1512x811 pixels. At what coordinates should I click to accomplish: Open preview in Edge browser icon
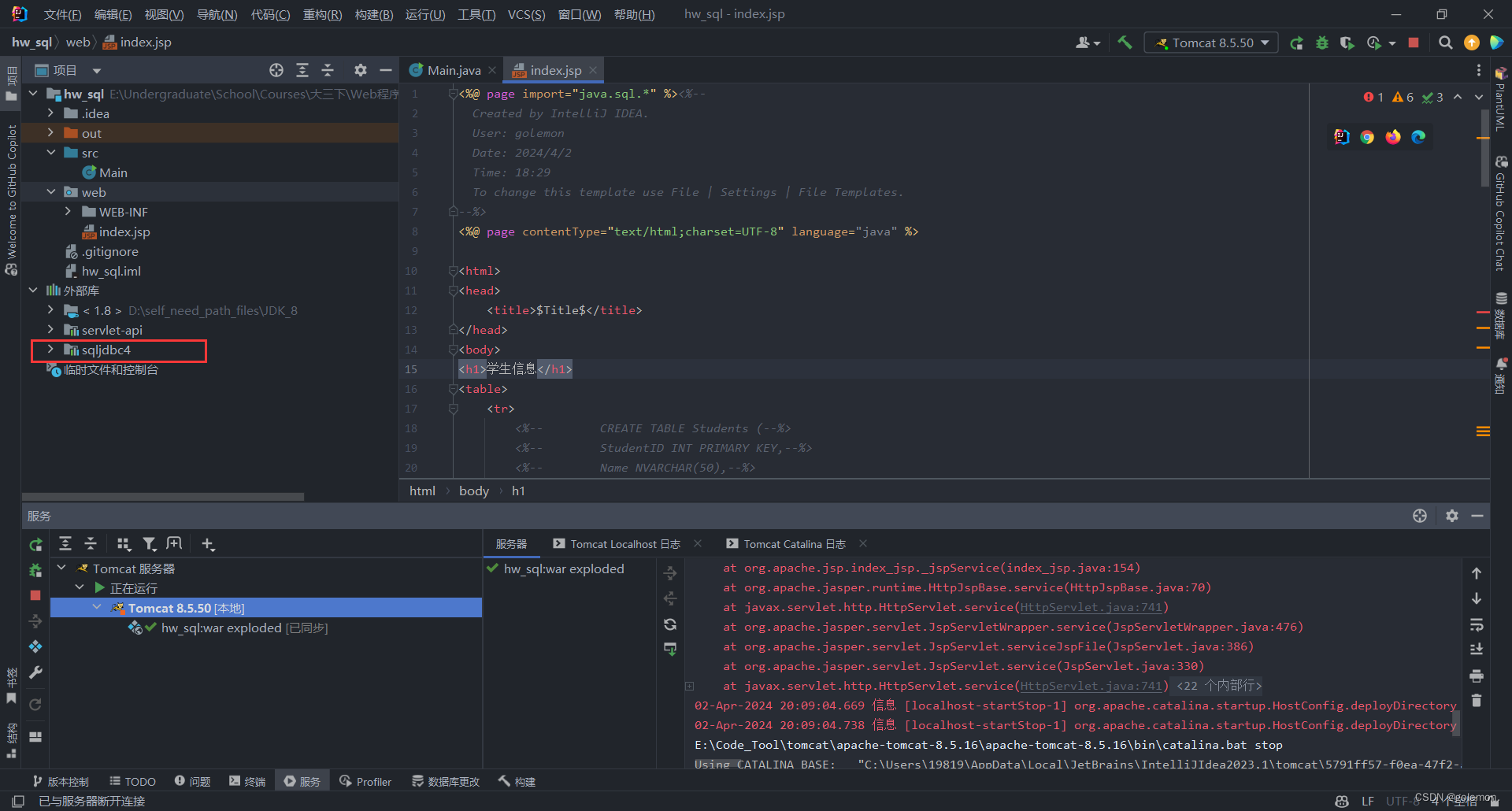tap(1418, 137)
